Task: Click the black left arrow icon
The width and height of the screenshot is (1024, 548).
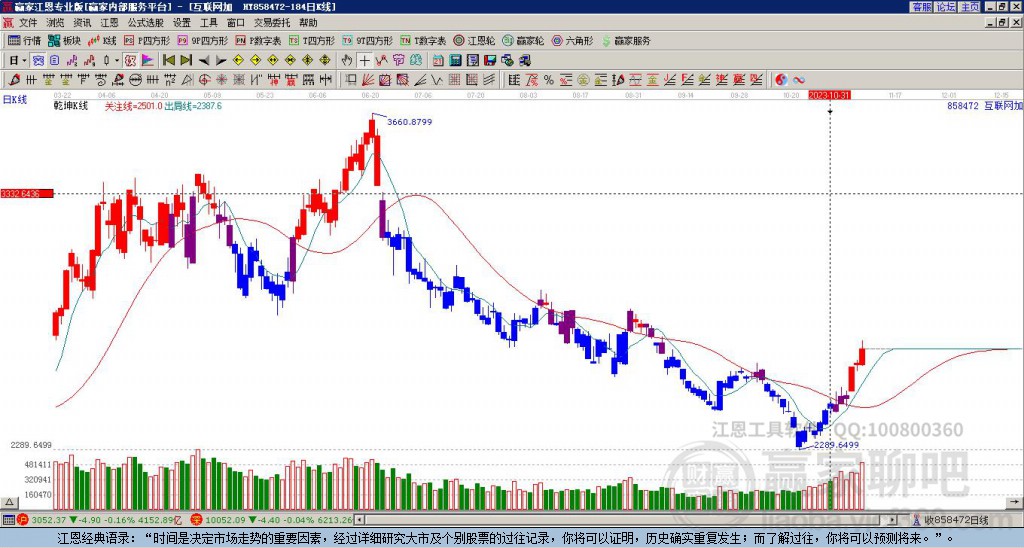Action: click(x=204, y=61)
